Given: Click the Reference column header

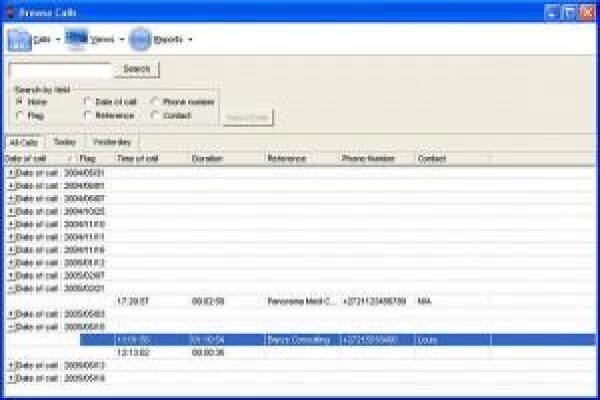Looking at the screenshot, I should pos(302,158).
